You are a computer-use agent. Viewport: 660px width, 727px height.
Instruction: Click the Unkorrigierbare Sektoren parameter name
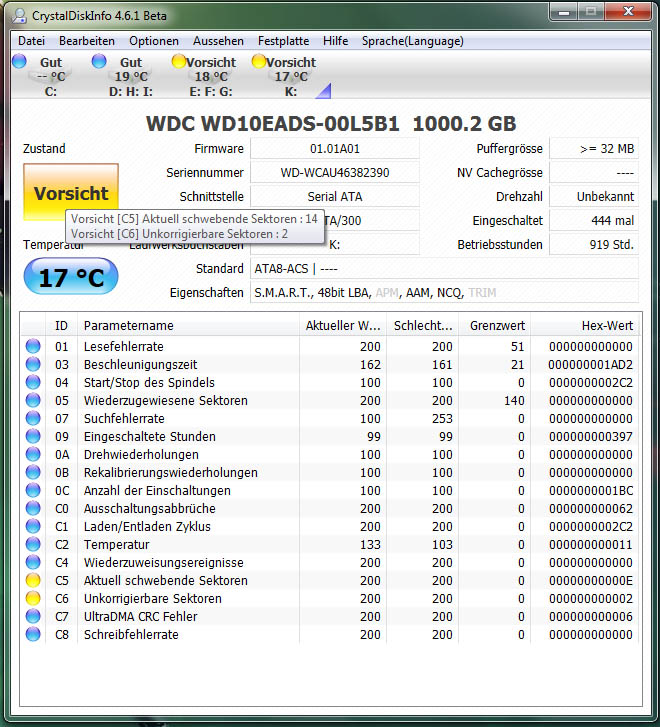pos(153,599)
